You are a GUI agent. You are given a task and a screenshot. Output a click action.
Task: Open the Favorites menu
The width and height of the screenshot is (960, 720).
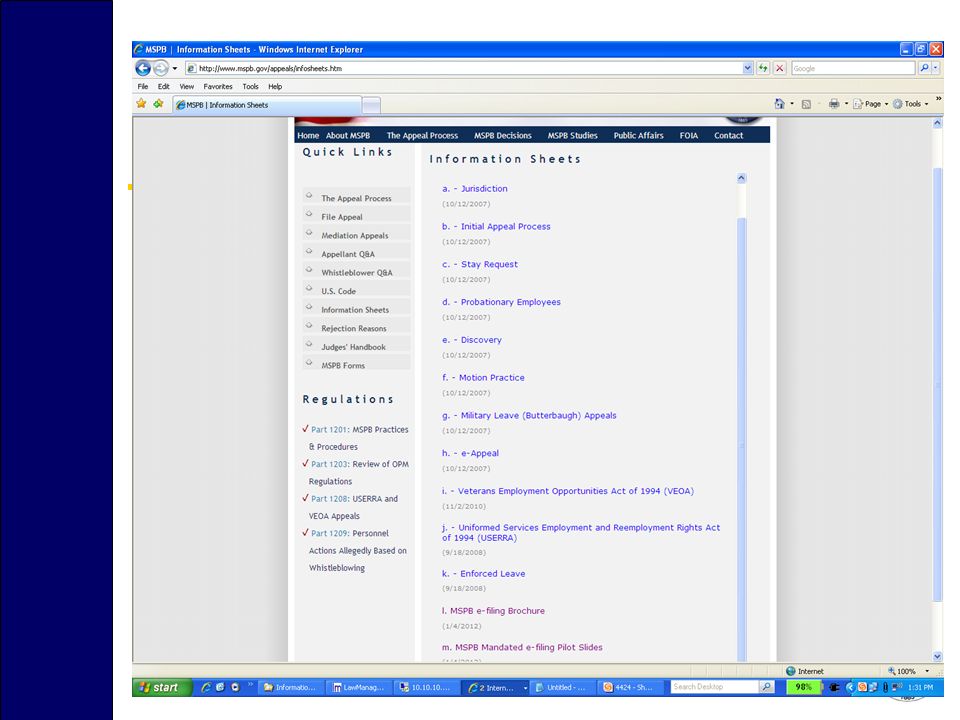click(218, 86)
